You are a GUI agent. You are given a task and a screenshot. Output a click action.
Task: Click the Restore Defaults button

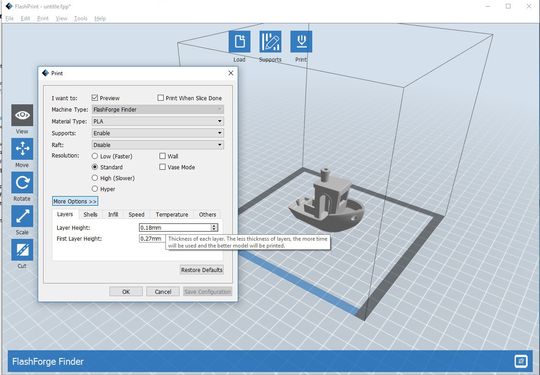tap(202, 270)
